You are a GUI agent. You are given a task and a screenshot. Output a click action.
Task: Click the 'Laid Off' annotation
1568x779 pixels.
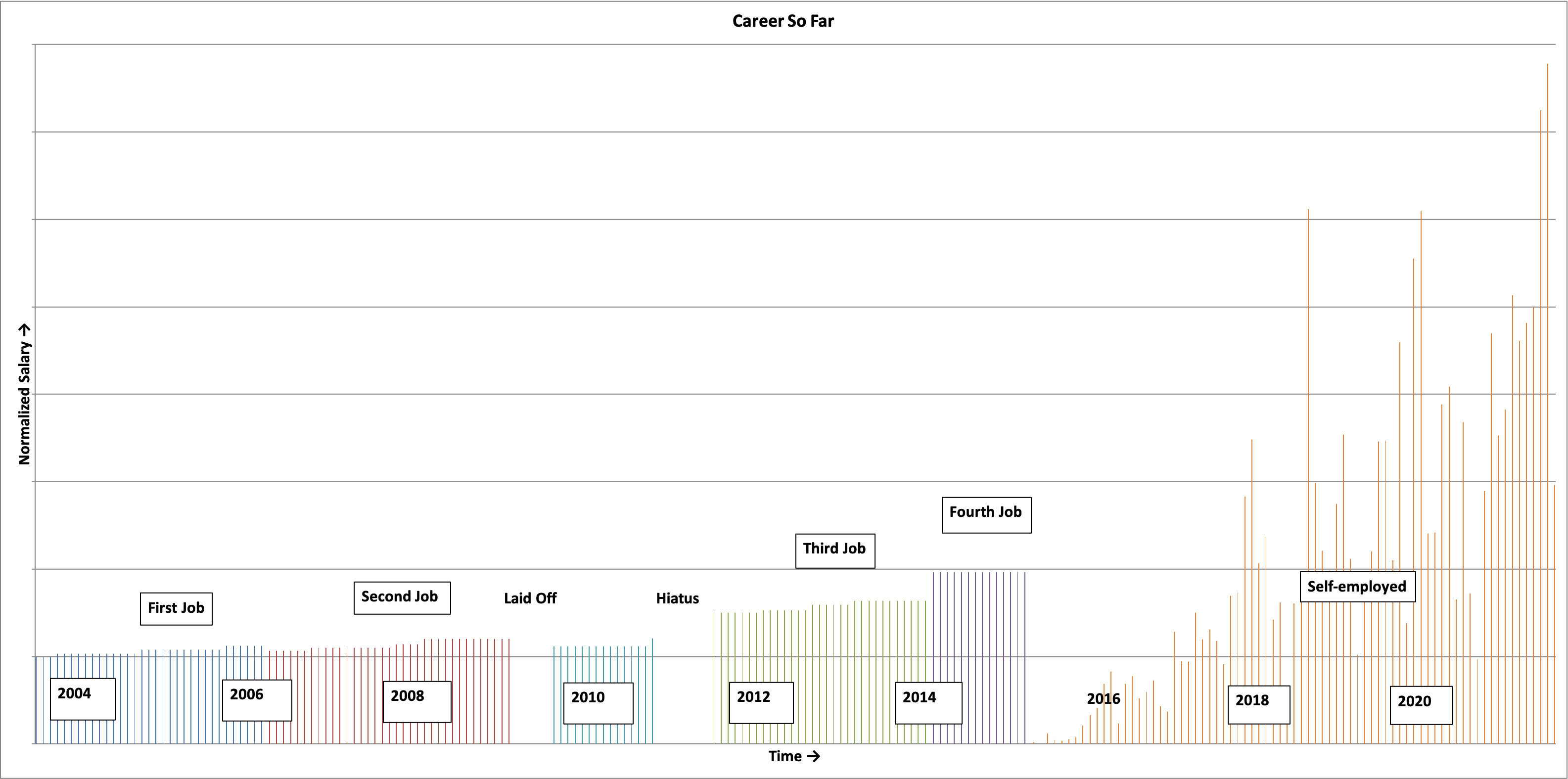[530, 598]
